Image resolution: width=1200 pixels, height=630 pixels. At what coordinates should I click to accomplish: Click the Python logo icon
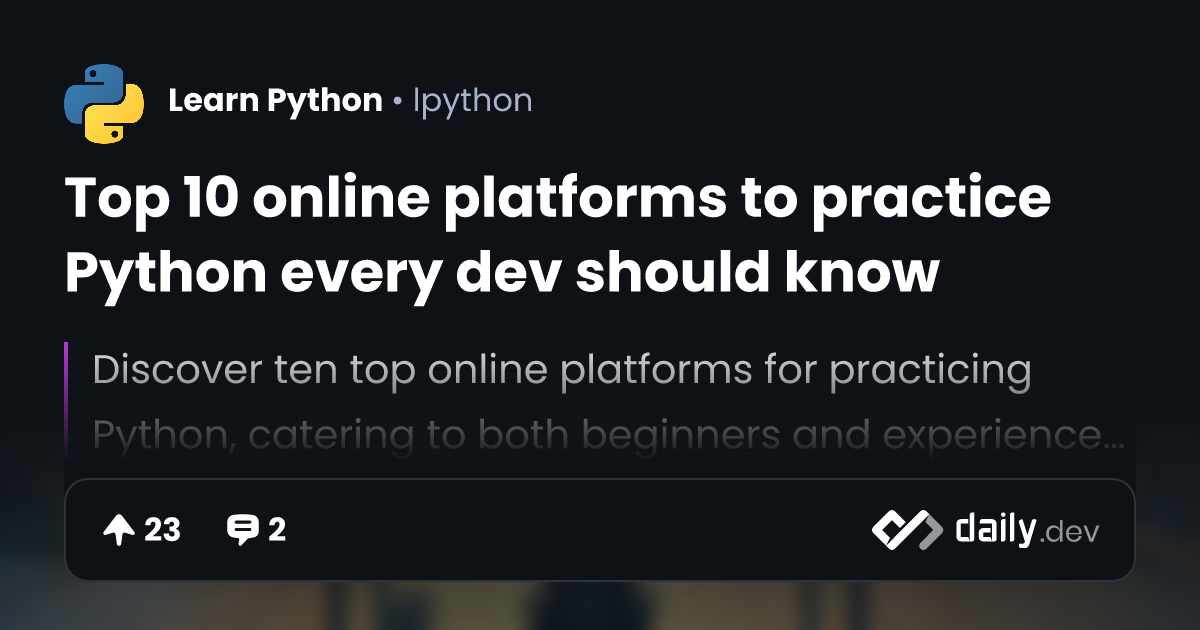[x=104, y=102]
